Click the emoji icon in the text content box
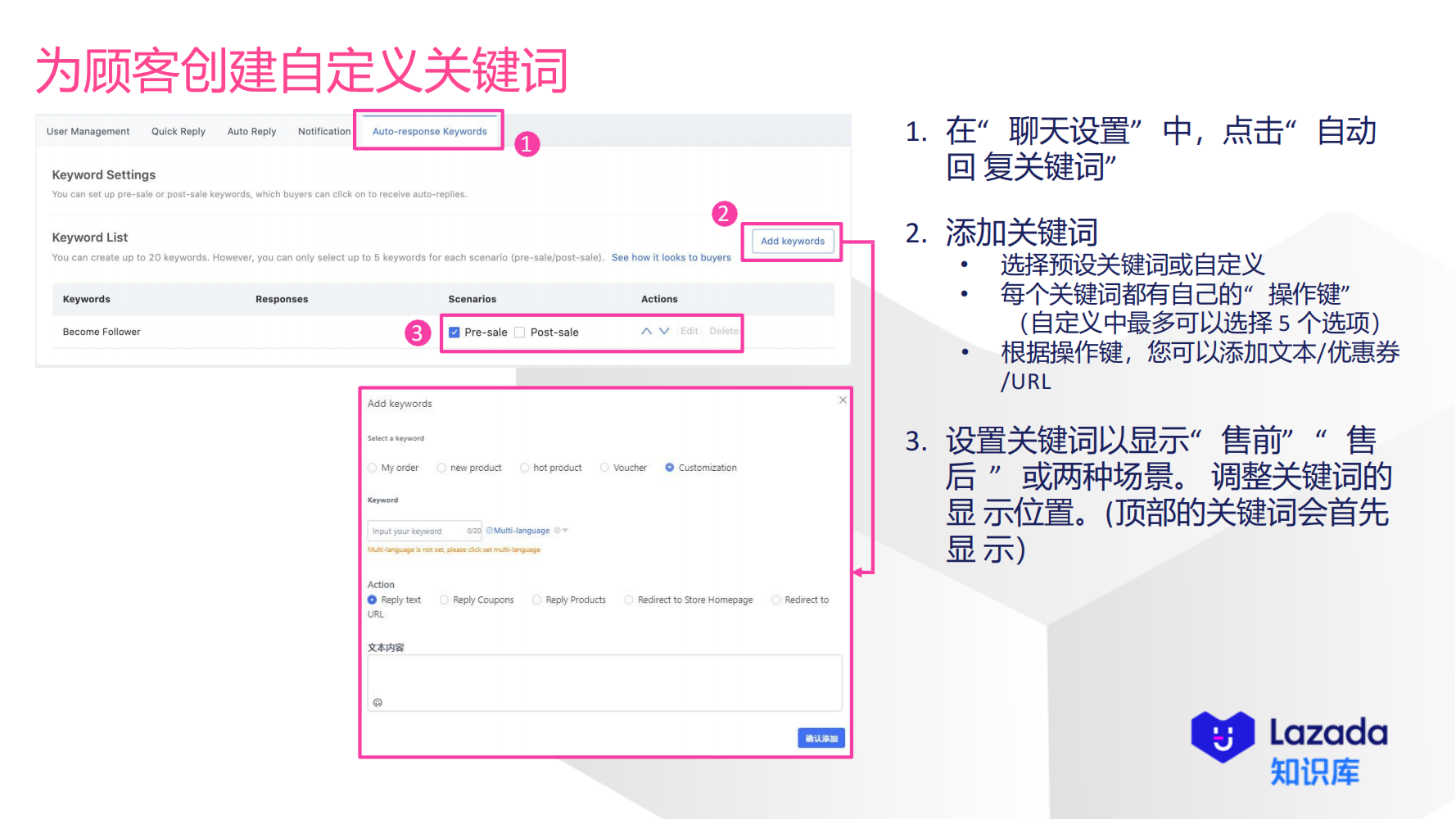 (x=378, y=703)
